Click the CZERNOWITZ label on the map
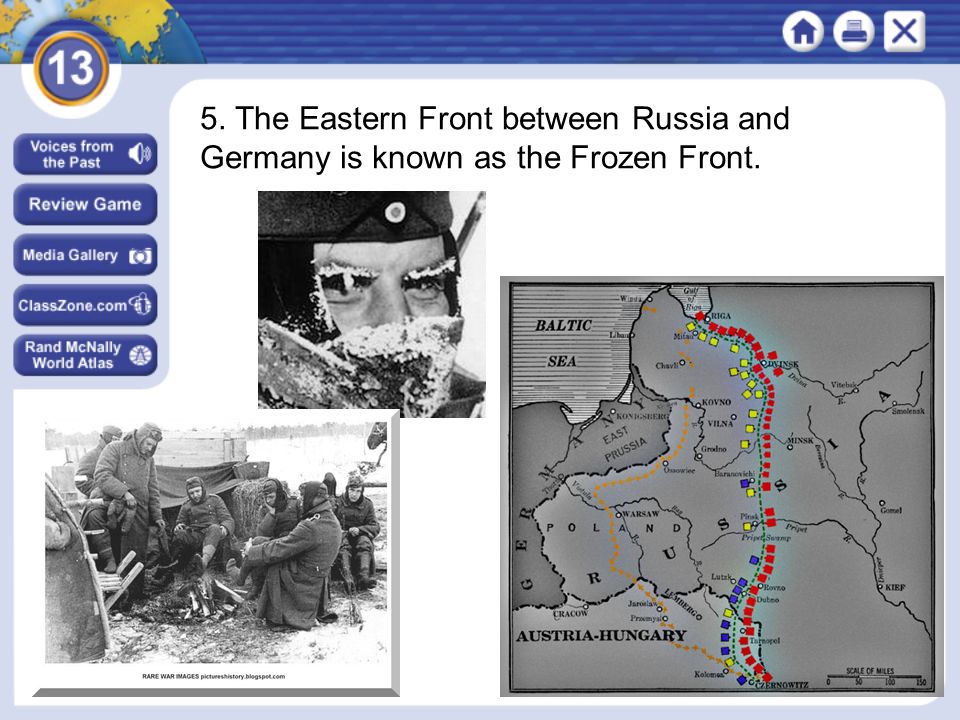This screenshot has height=720, width=960. (782, 685)
